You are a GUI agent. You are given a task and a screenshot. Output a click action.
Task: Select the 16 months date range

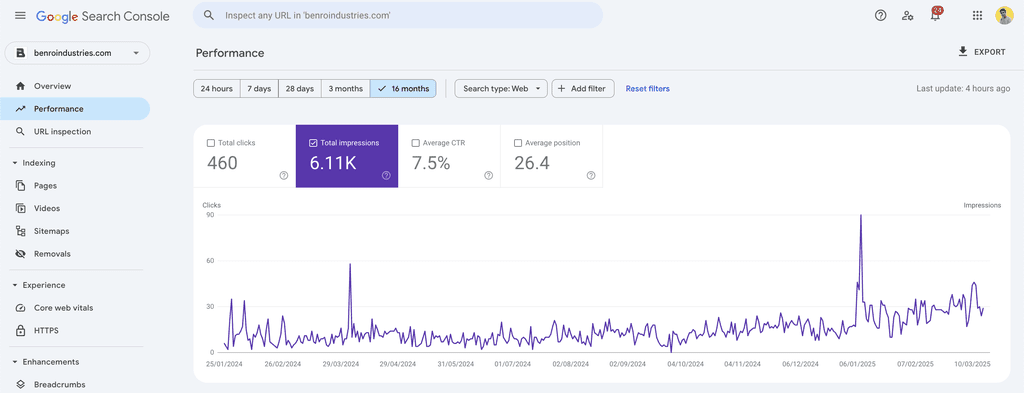pos(403,89)
